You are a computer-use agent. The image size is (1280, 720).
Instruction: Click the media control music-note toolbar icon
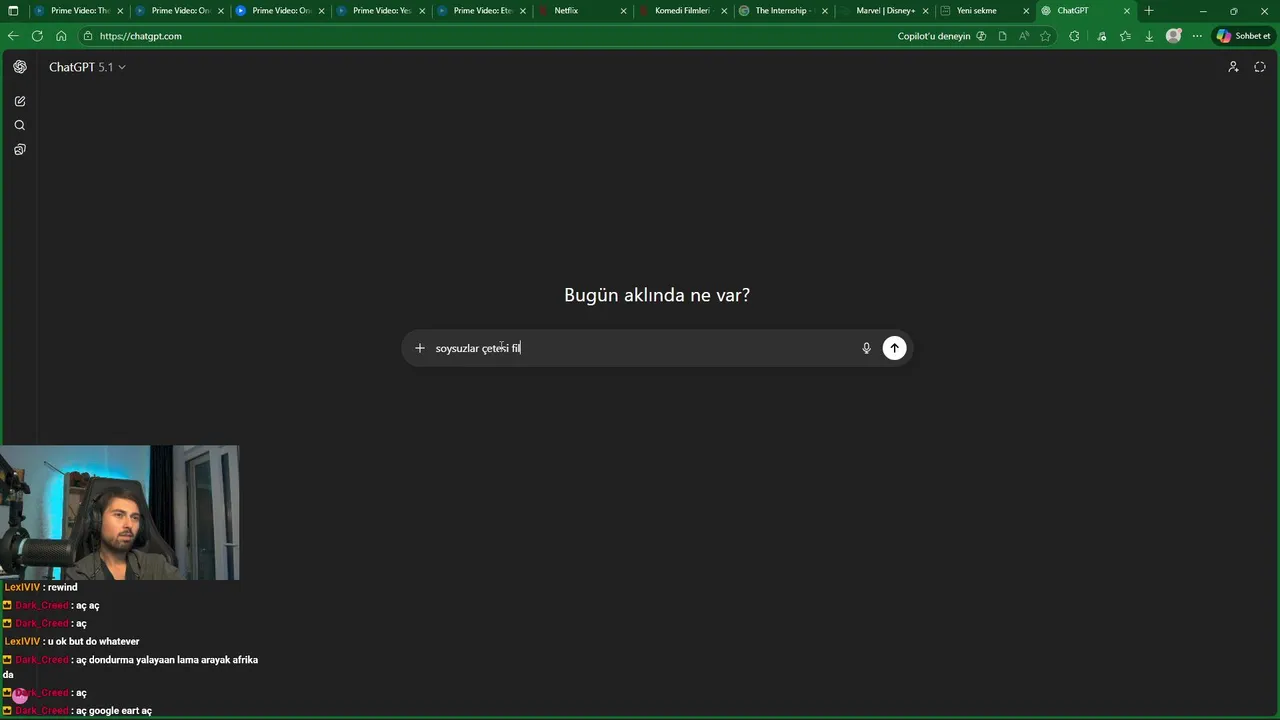pyautogui.click(x=1101, y=36)
